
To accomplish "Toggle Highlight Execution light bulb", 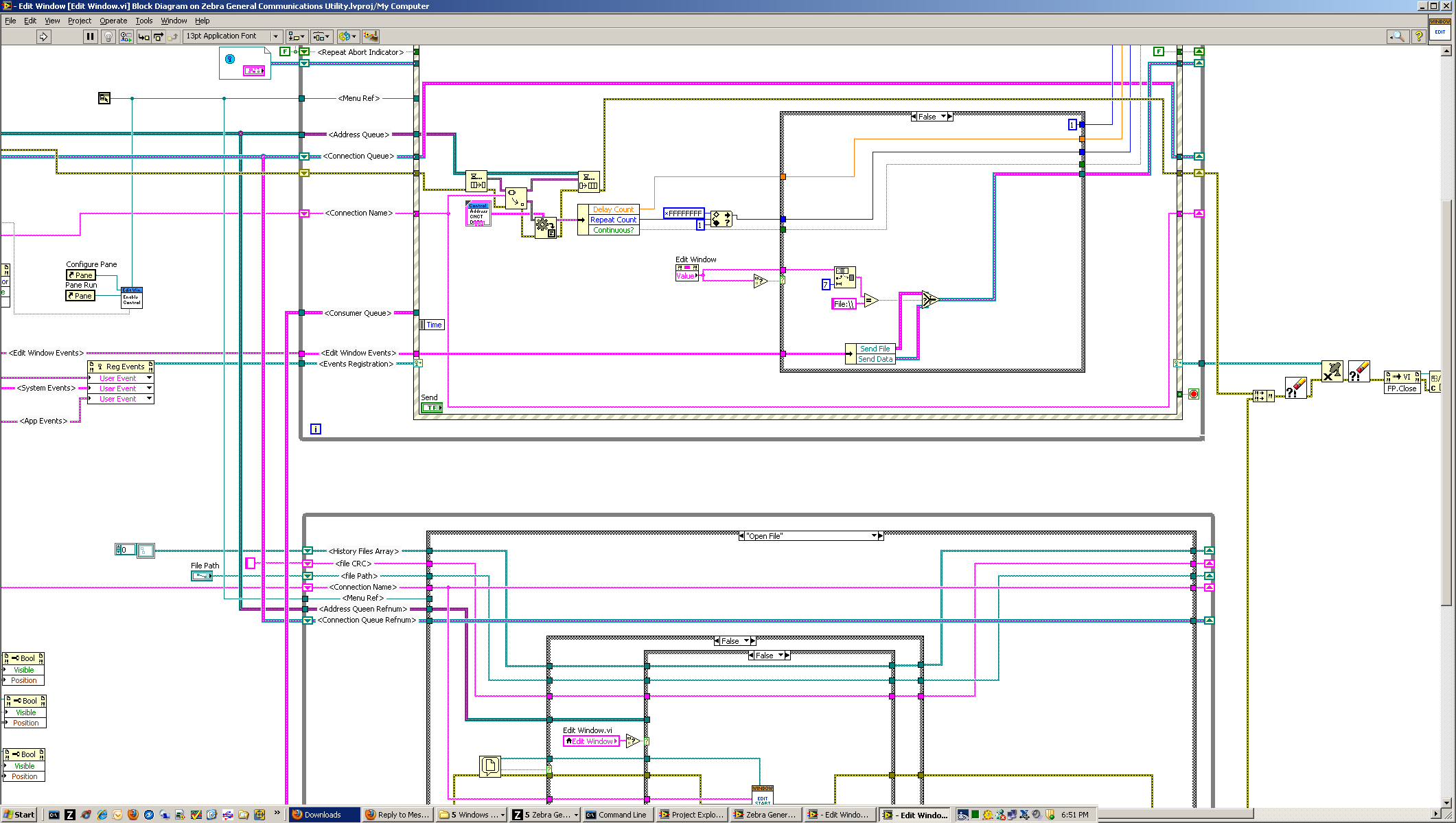I will [x=108, y=36].
